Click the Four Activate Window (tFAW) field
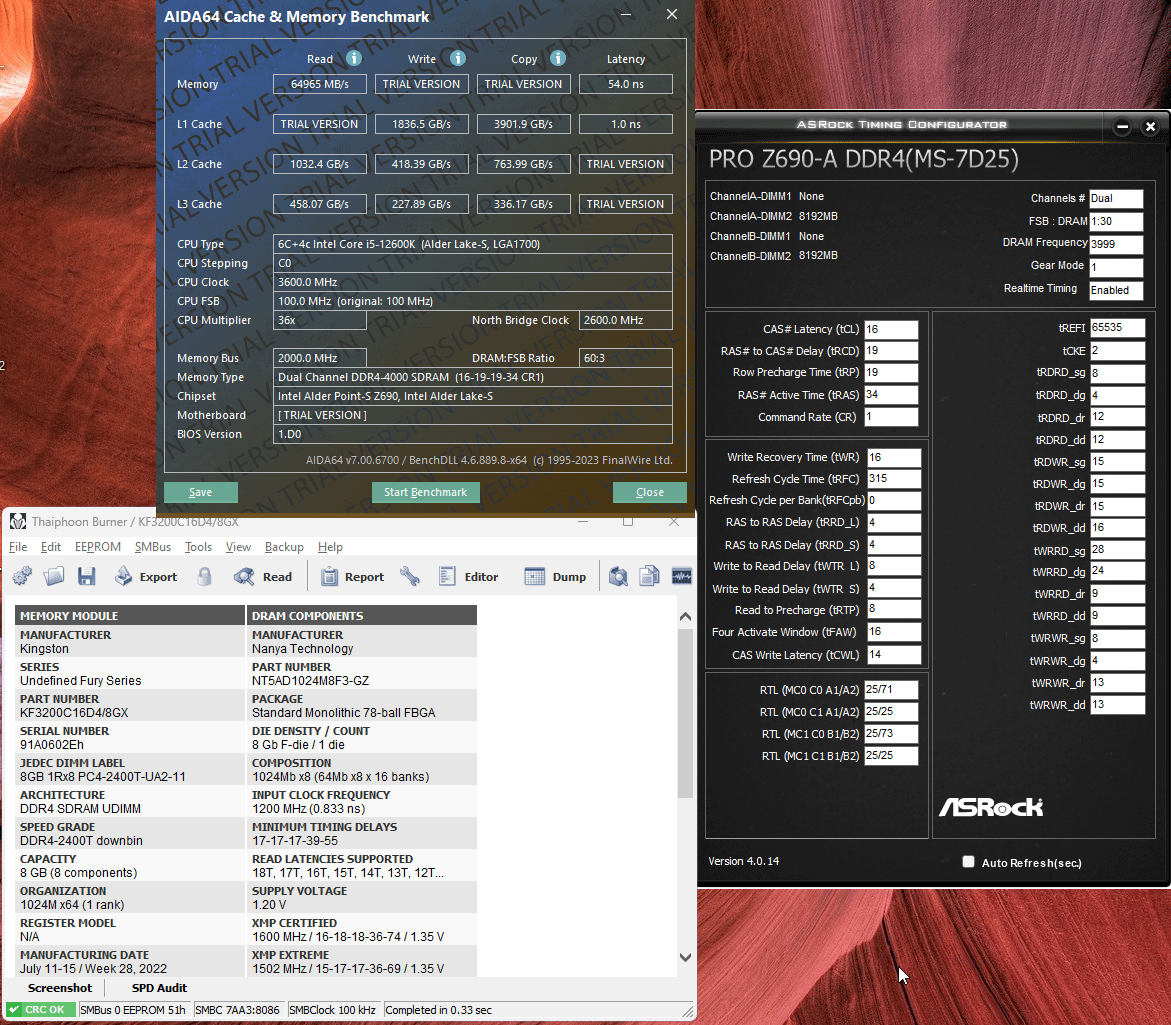1171x1025 pixels. click(894, 632)
